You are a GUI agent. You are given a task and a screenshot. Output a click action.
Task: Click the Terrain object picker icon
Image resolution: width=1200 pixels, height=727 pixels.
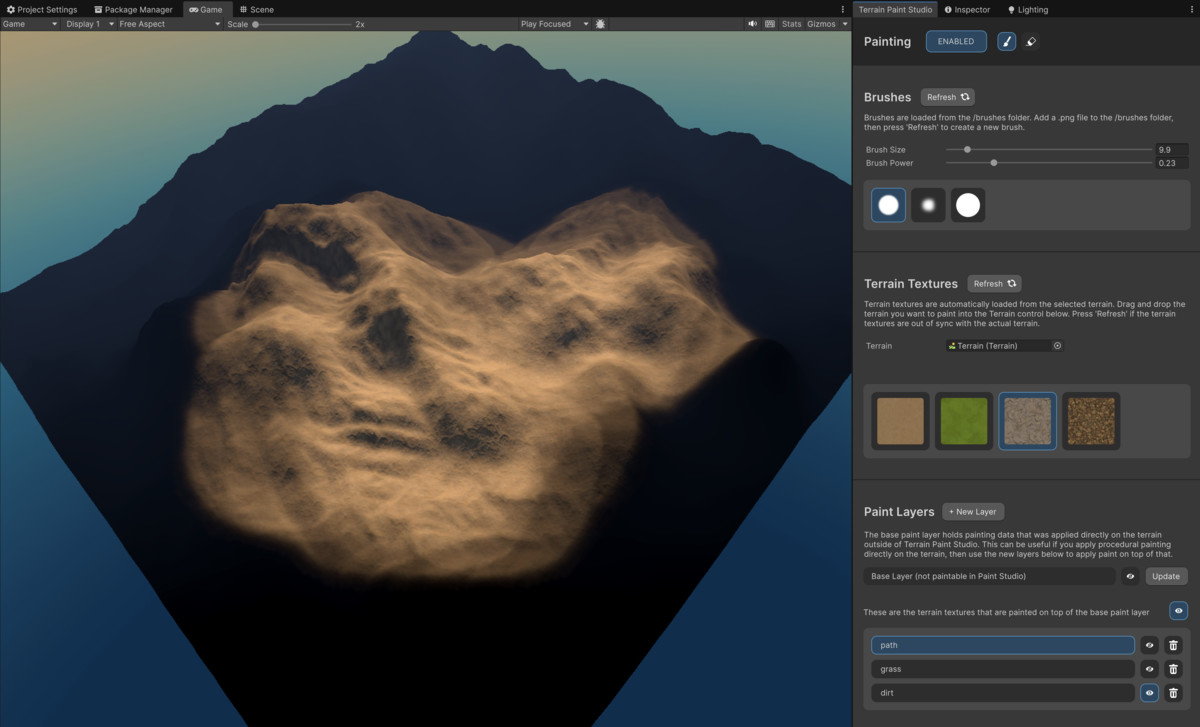1058,345
